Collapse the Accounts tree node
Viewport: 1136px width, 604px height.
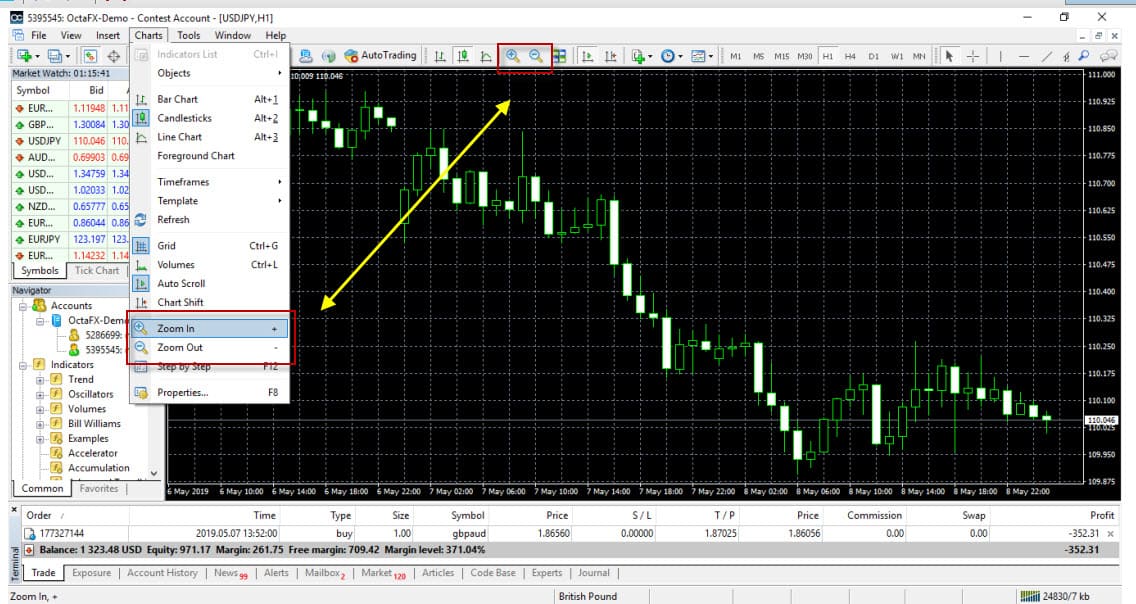(x=24, y=306)
